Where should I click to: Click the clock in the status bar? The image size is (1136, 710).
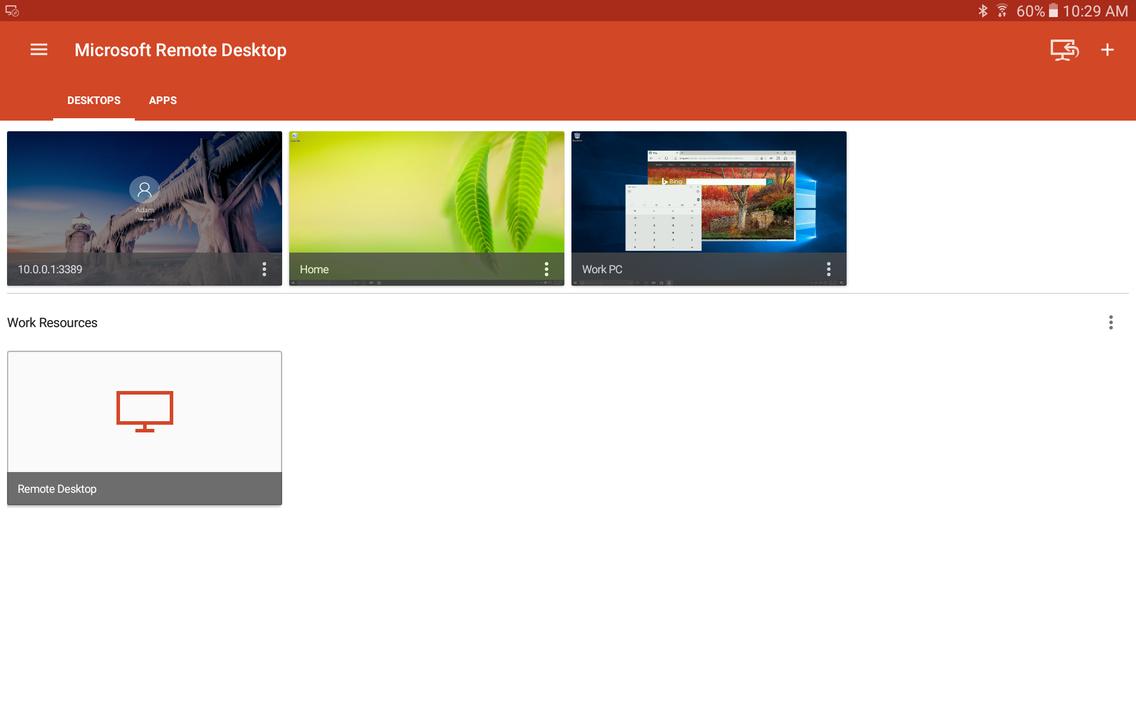click(1095, 11)
